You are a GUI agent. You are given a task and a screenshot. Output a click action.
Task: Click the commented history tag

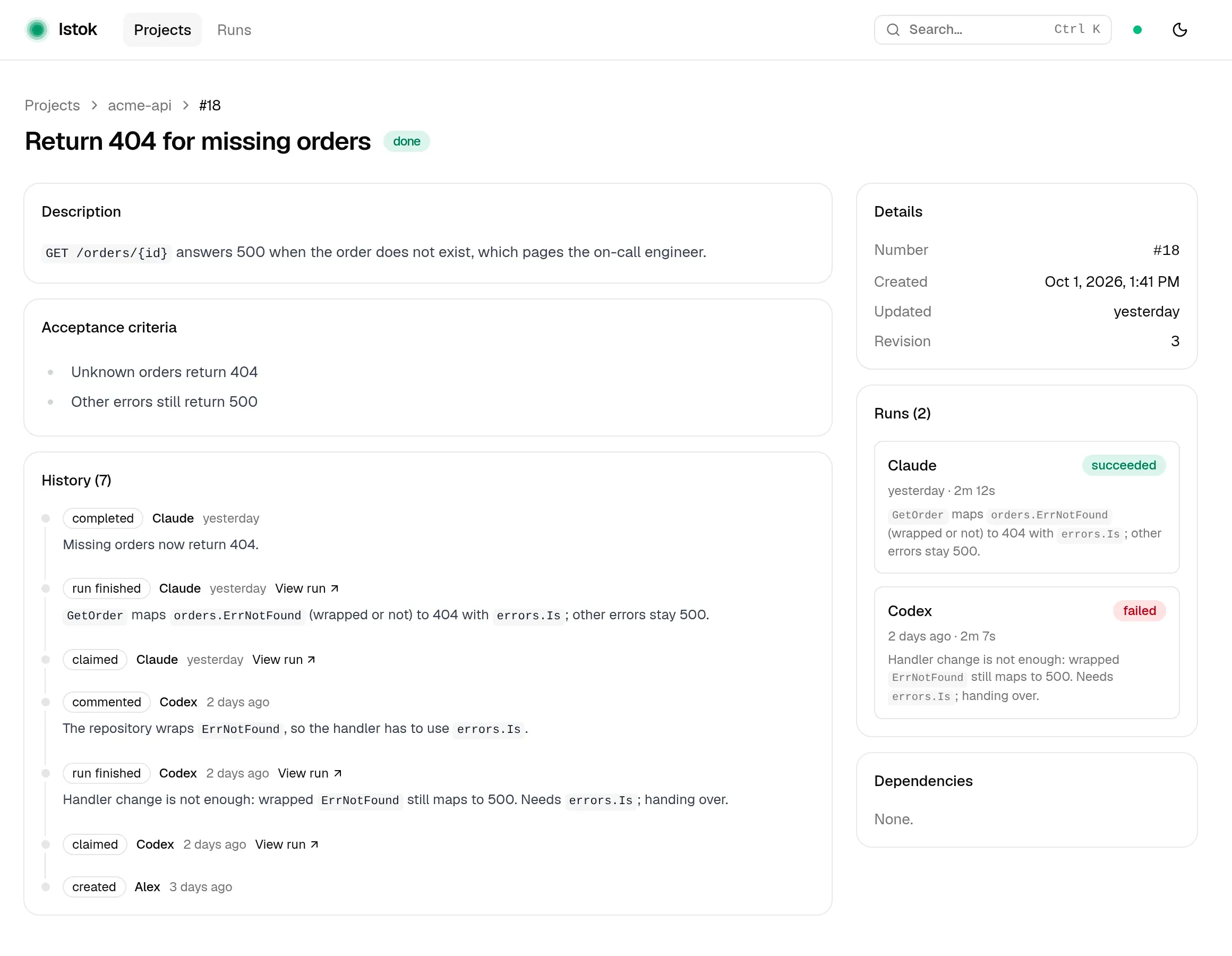(x=107, y=702)
